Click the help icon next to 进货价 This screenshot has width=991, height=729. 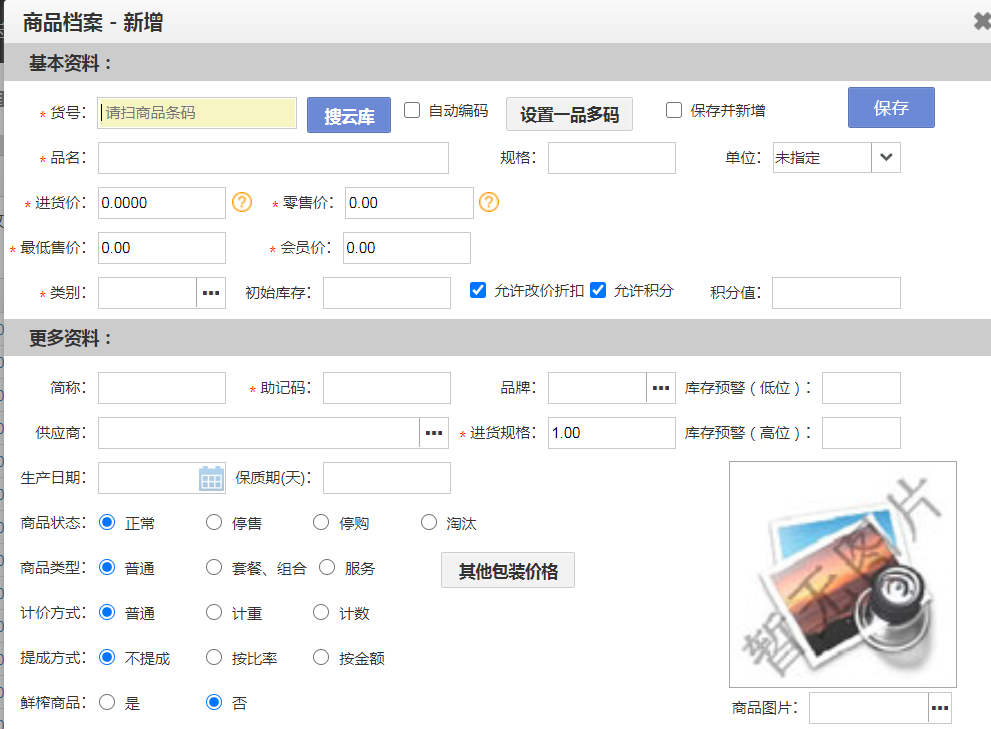point(241,202)
